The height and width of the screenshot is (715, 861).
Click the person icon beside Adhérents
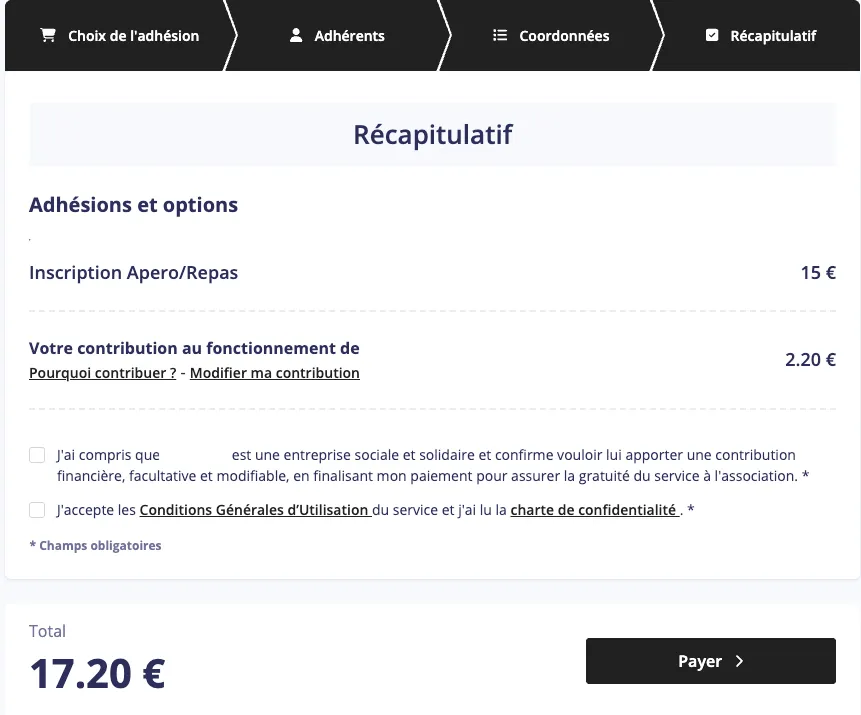pyautogui.click(x=296, y=35)
